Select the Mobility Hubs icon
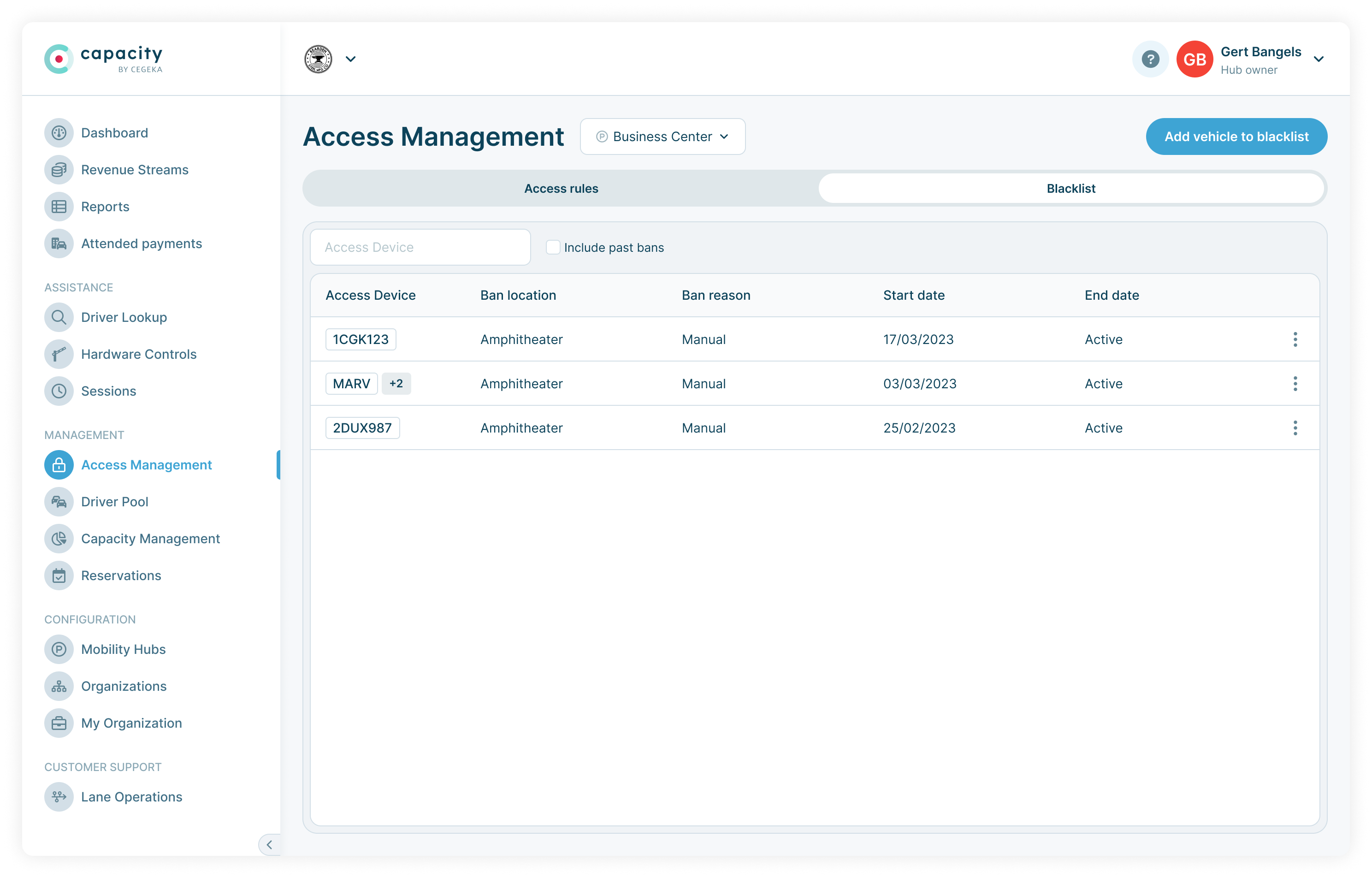The width and height of the screenshot is (1372, 878). point(59,649)
